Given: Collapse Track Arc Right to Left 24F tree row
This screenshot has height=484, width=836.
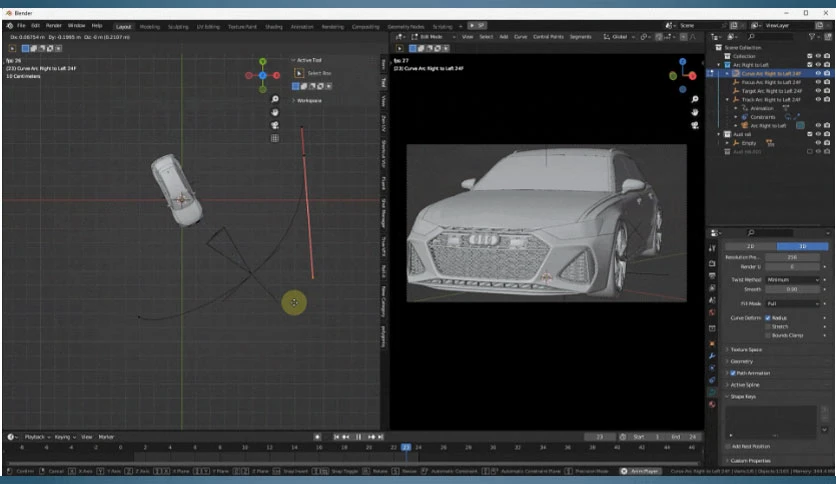Looking at the screenshot, I should coord(727,100).
